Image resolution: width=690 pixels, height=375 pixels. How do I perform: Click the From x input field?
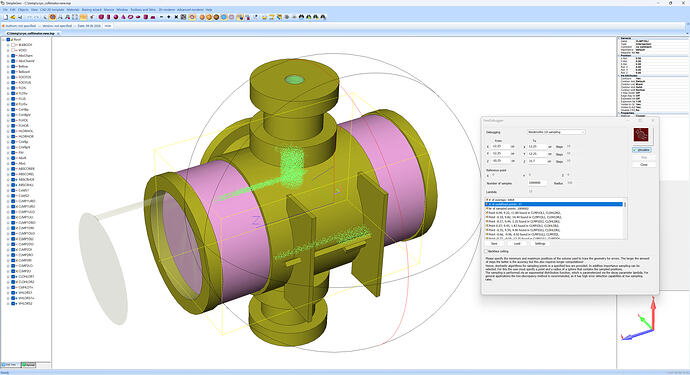tap(500, 147)
